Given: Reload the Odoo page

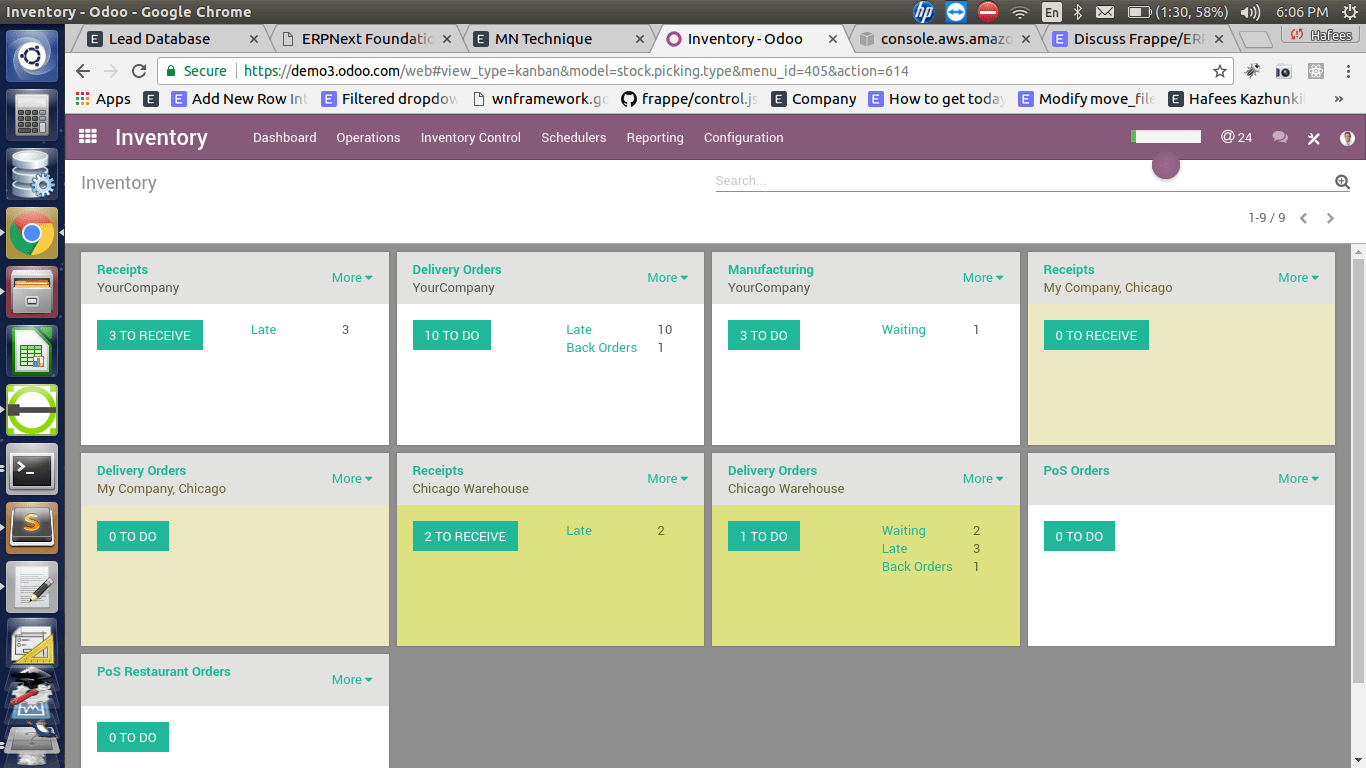Looking at the screenshot, I should tap(139, 71).
